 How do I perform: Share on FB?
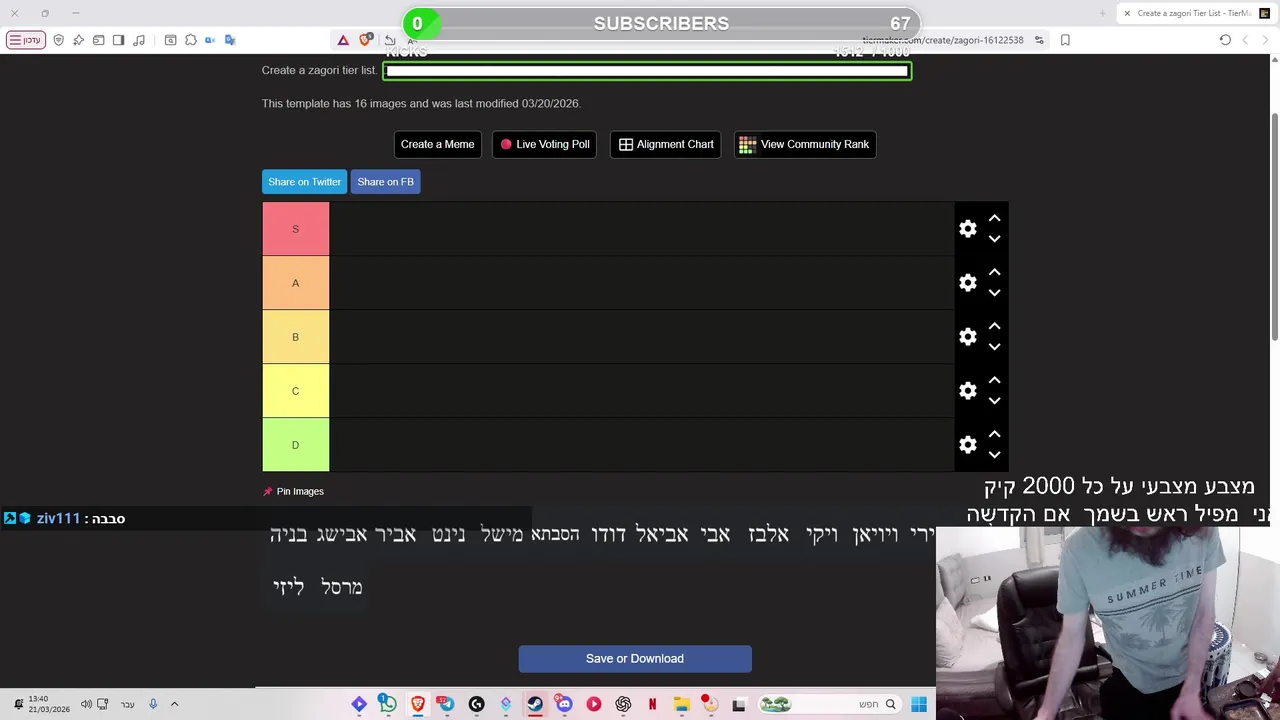[x=385, y=182]
